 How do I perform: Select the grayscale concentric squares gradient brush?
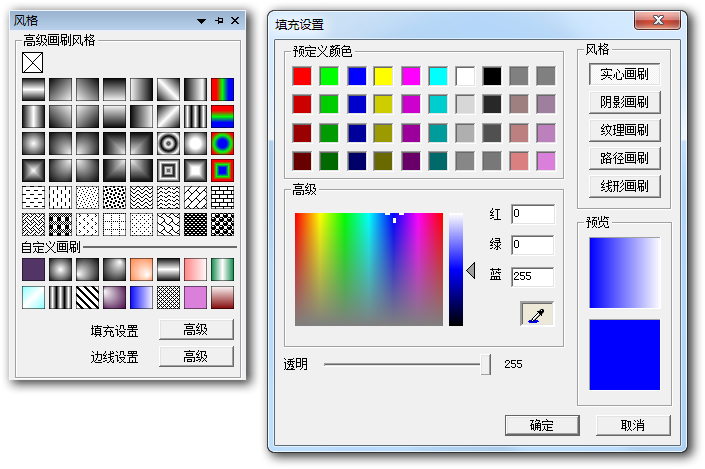tap(167, 170)
